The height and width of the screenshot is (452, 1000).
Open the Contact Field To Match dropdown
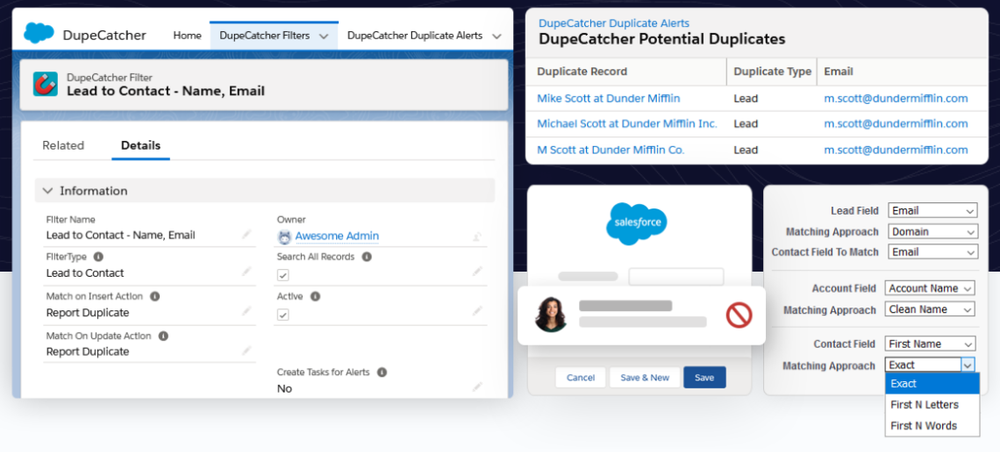[932, 252]
